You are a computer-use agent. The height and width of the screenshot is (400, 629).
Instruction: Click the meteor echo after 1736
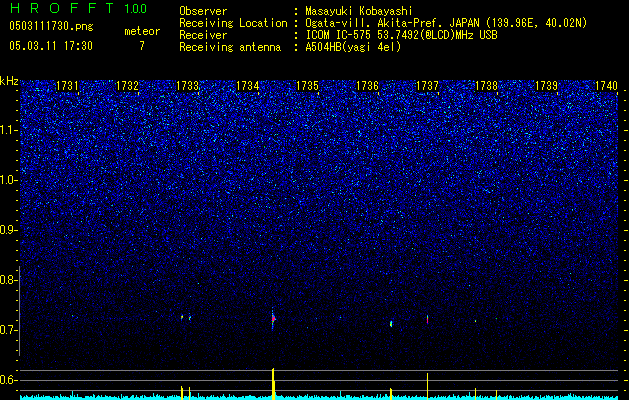(391, 323)
